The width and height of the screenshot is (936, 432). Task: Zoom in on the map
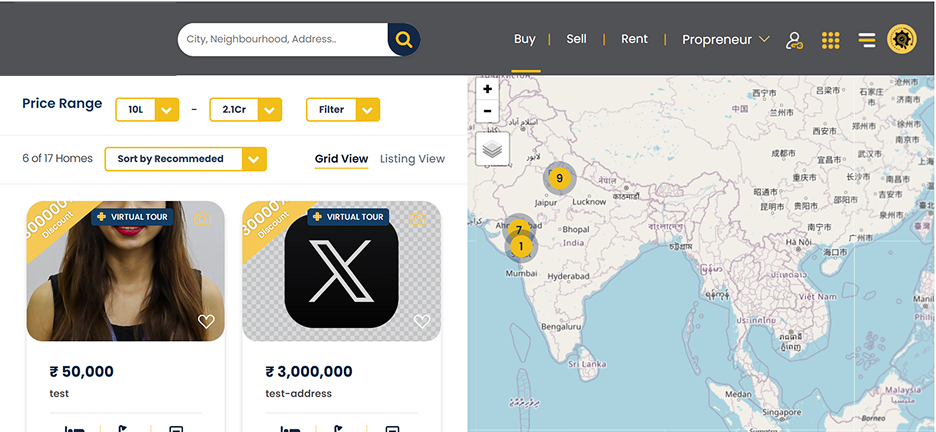(x=487, y=89)
